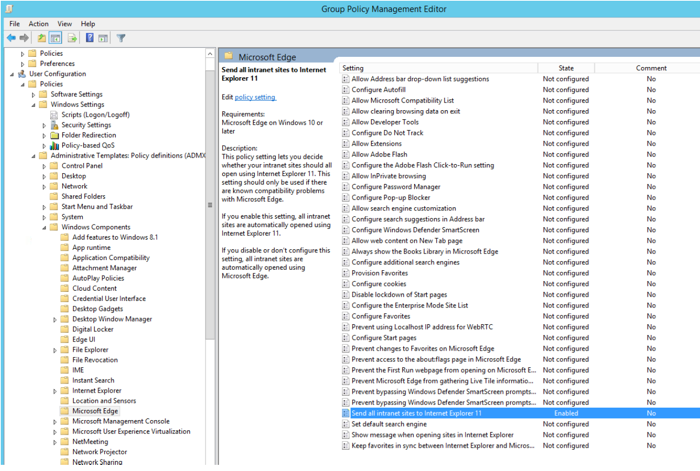Click the Back arrow toolbar icon
700x471 pixels.
(x=11, y=38)
